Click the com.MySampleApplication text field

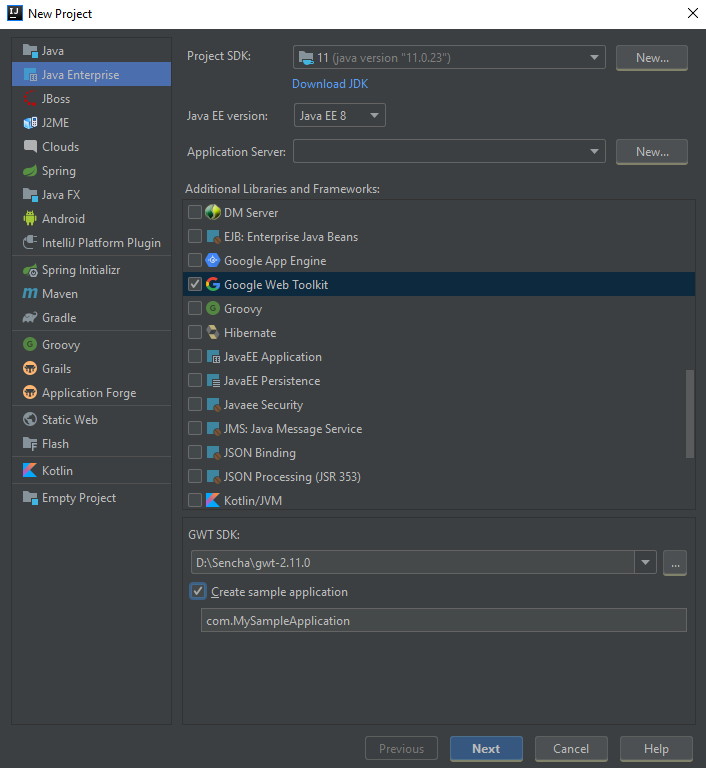[443, 620]
